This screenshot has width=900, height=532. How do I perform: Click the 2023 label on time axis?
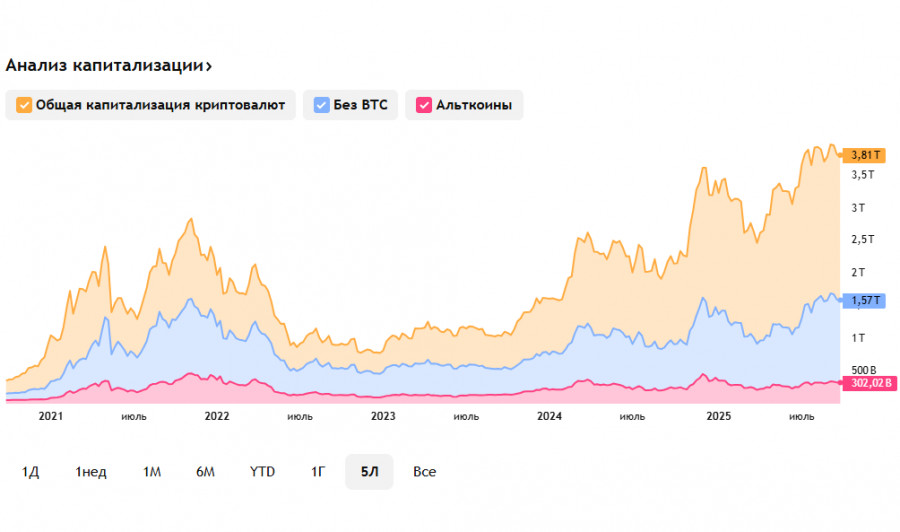pos(382,416)
